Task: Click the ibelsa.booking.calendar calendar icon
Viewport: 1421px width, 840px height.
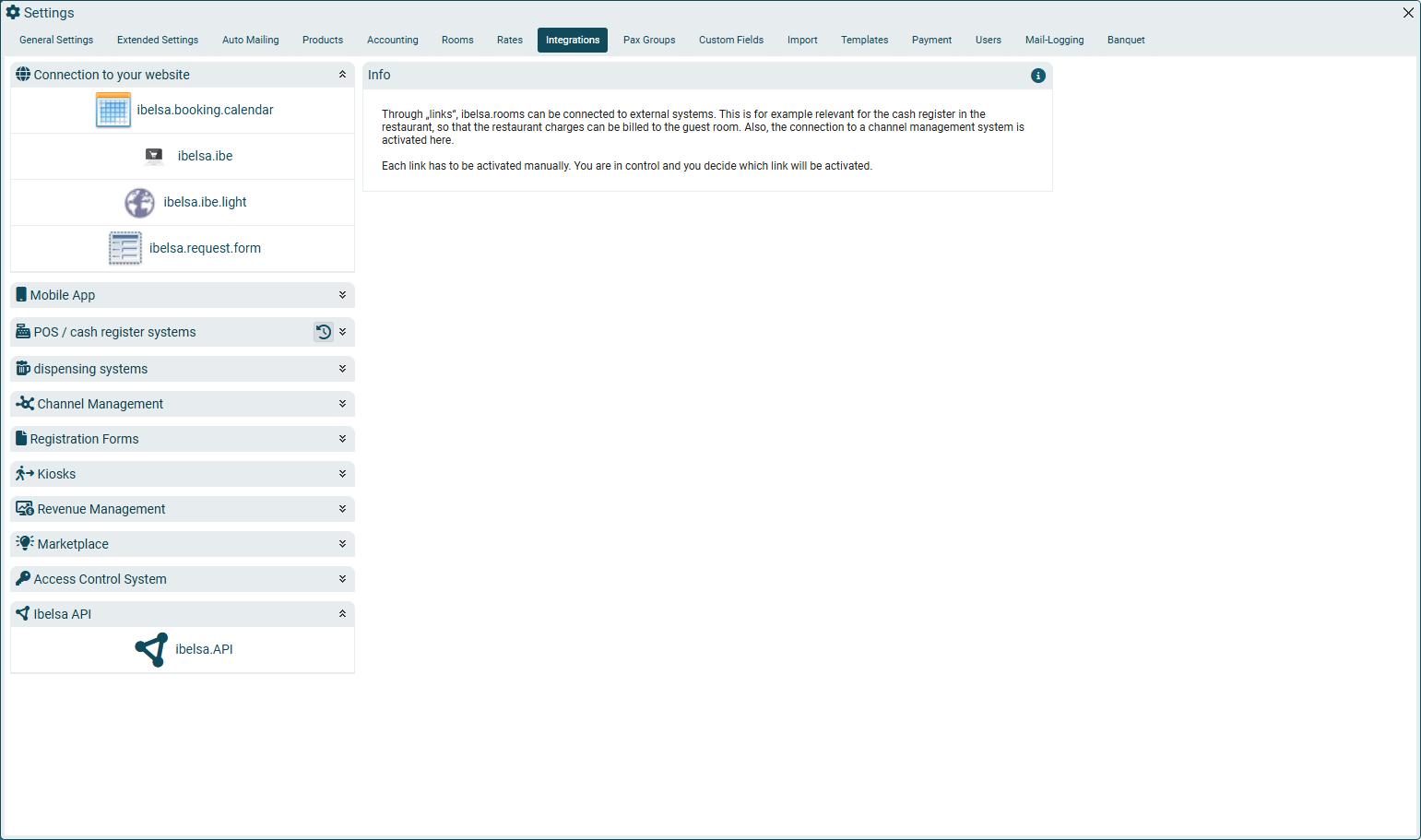Action: pos(113,110)
